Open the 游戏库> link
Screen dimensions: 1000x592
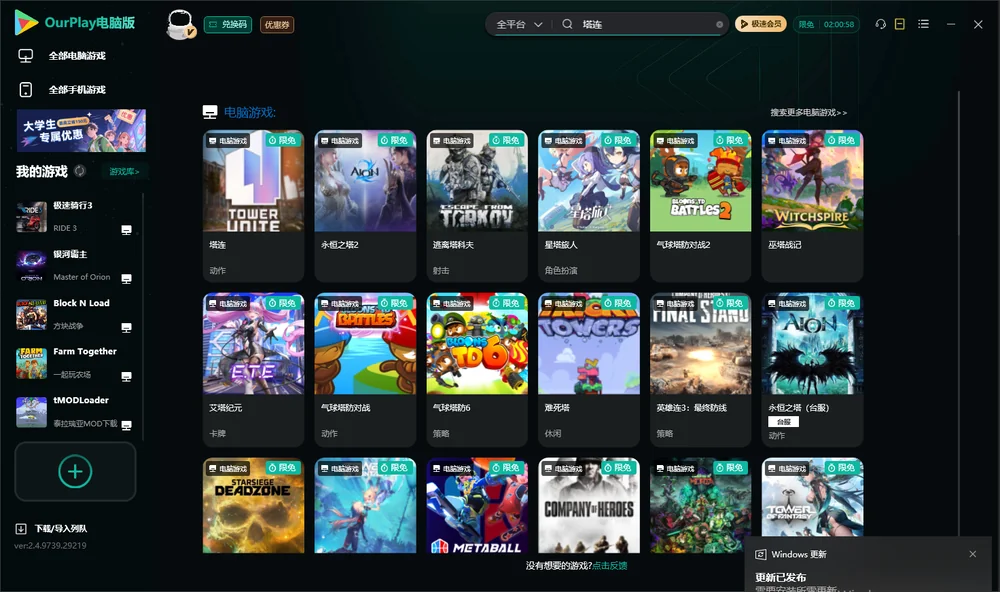pos(124,171)
